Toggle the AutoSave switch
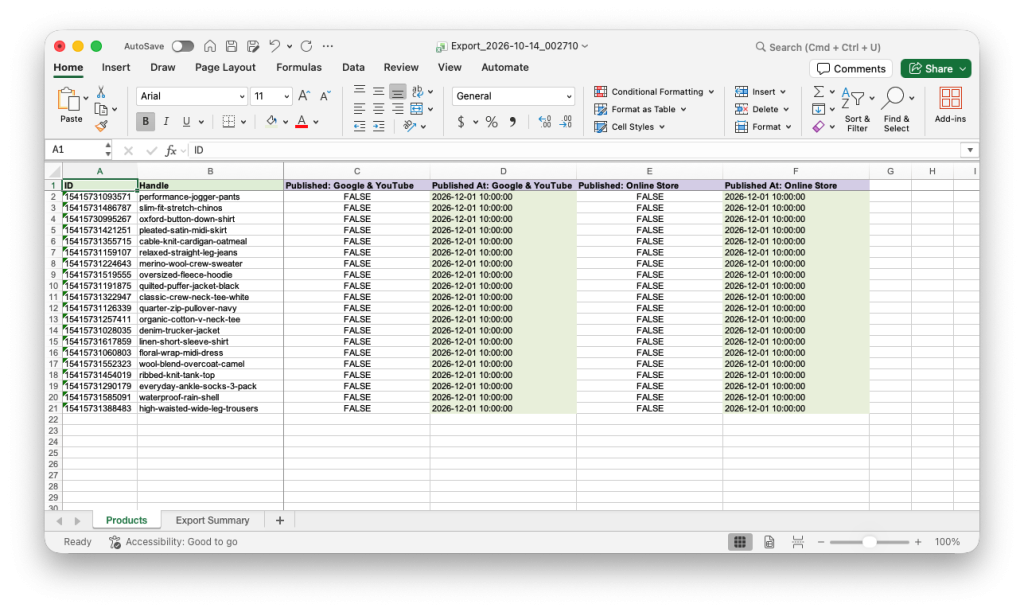This screenshot has width=1024, height=612. [183, 46]
